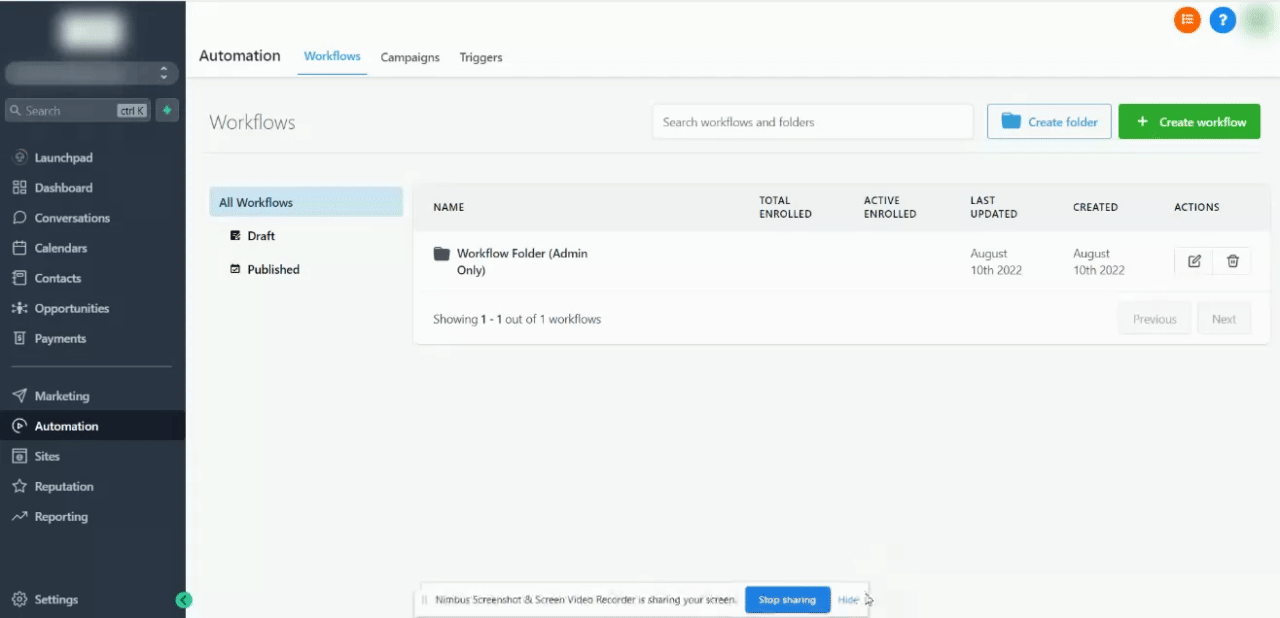This screenshot has width=1280, height=618.
Task: Filter by Published workflows
Action: point(273,269)
